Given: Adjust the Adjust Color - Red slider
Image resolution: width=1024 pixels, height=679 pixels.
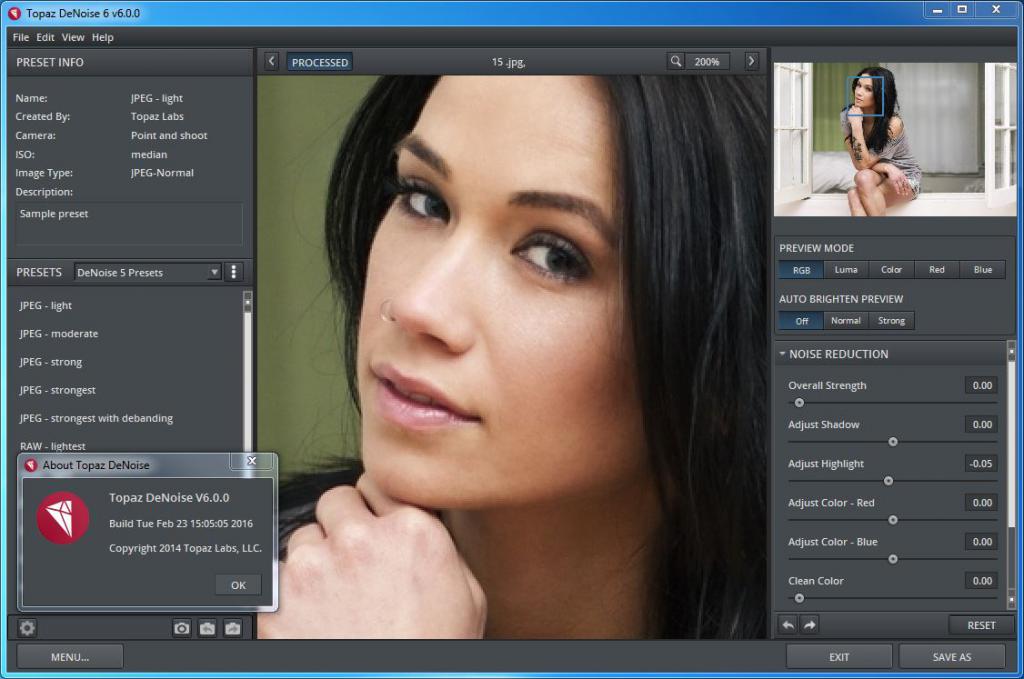Looking at the screenshot, I should [x=893, y=520].
